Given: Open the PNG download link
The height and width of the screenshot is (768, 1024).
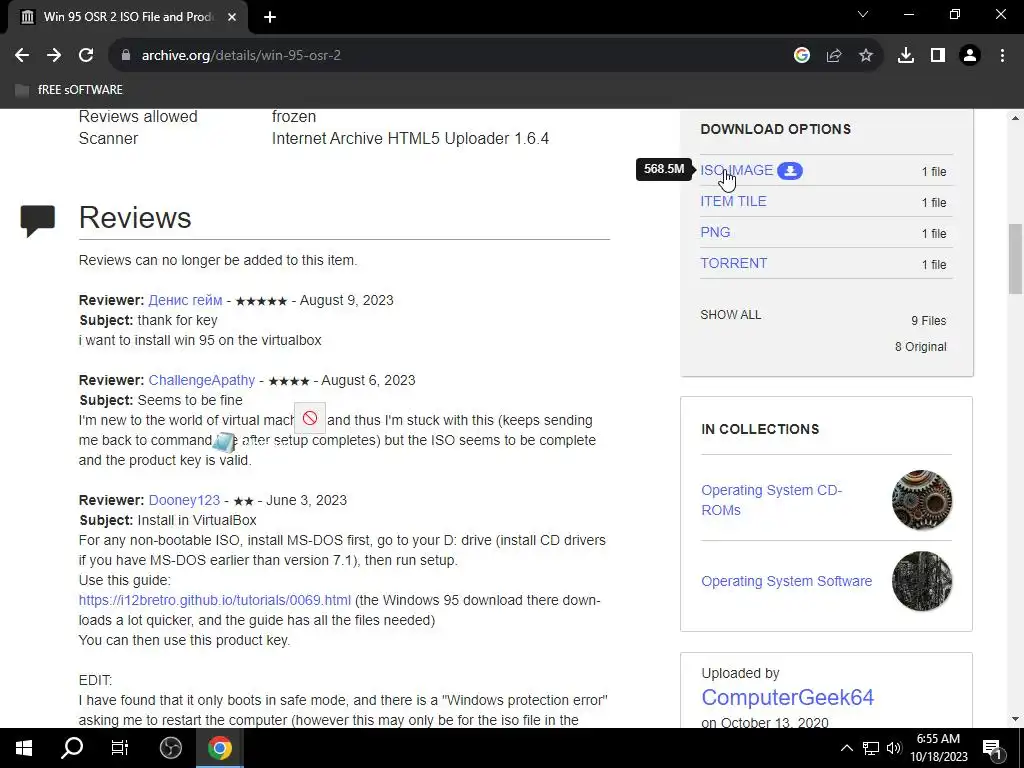Looking at the screenshot, I should click(715, 232).
